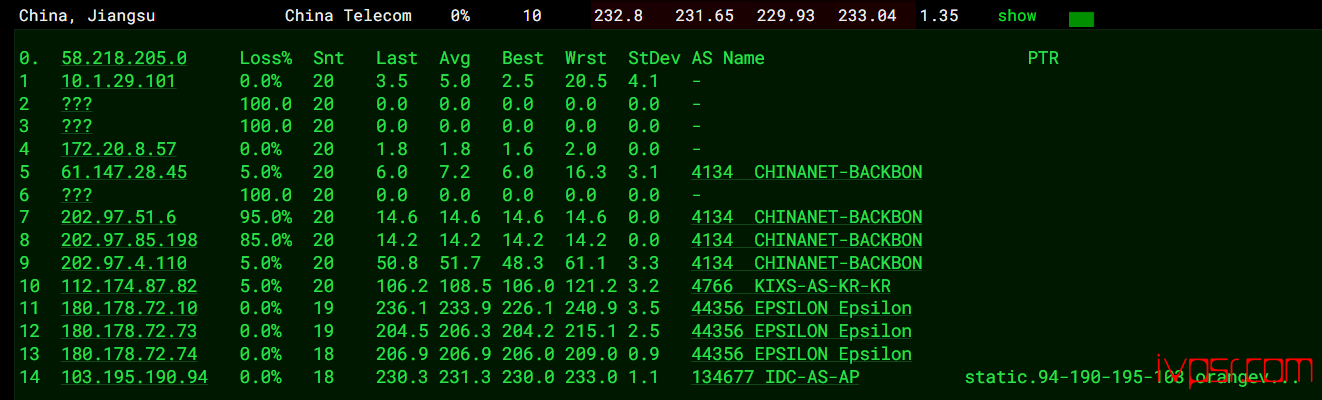Open hop IP 202.97.4.110
Image resolution: width=1322 pixels, height=400 pixels.
click(x=124, y=263)
